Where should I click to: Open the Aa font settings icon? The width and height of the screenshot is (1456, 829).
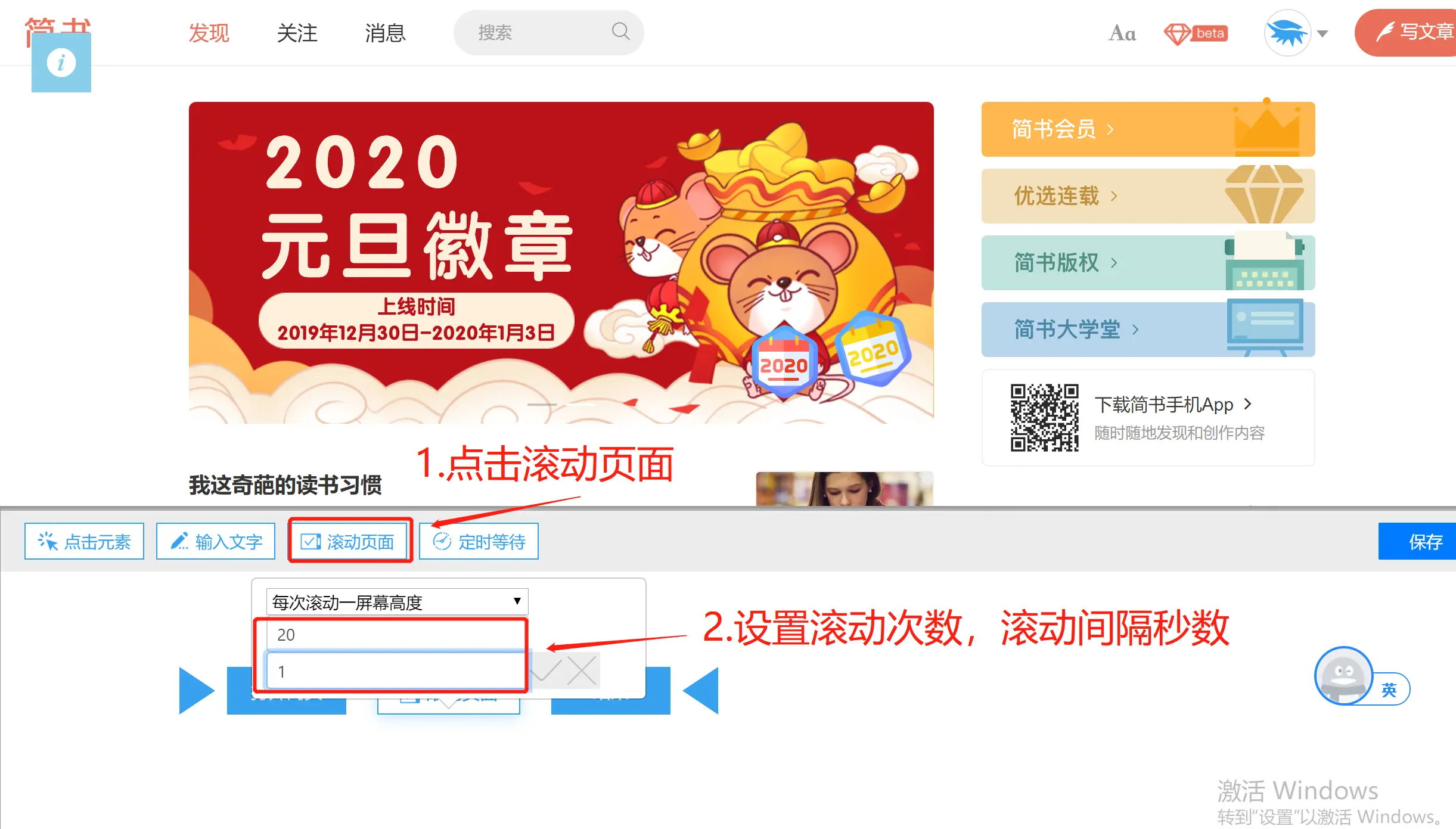click(x=1122, y=33)
